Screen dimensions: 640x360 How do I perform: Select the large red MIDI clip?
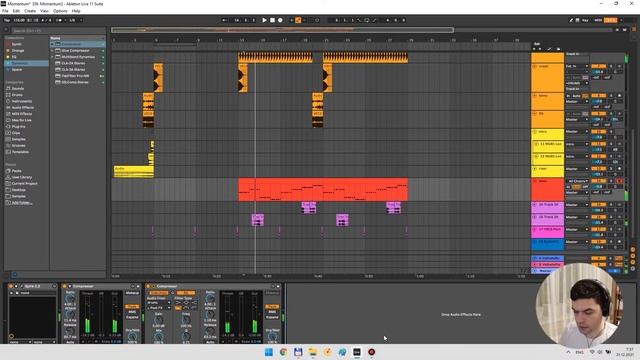[323, 189]
